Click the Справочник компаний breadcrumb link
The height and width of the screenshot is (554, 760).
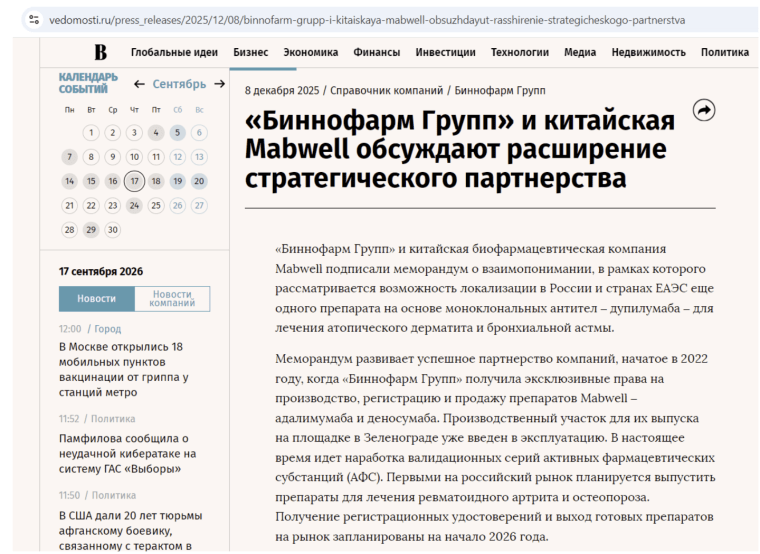point(386,91)
